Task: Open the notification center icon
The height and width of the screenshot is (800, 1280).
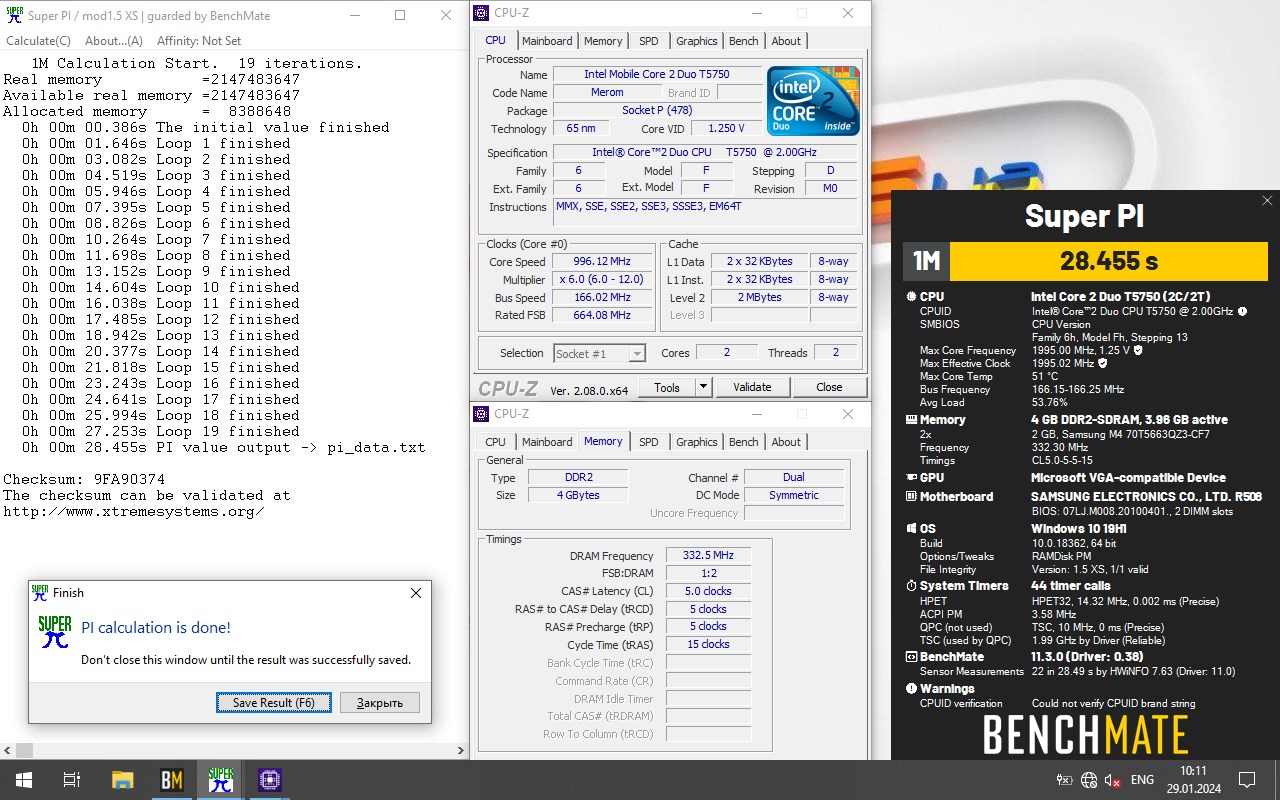Action: click(x=1247, y=780)
